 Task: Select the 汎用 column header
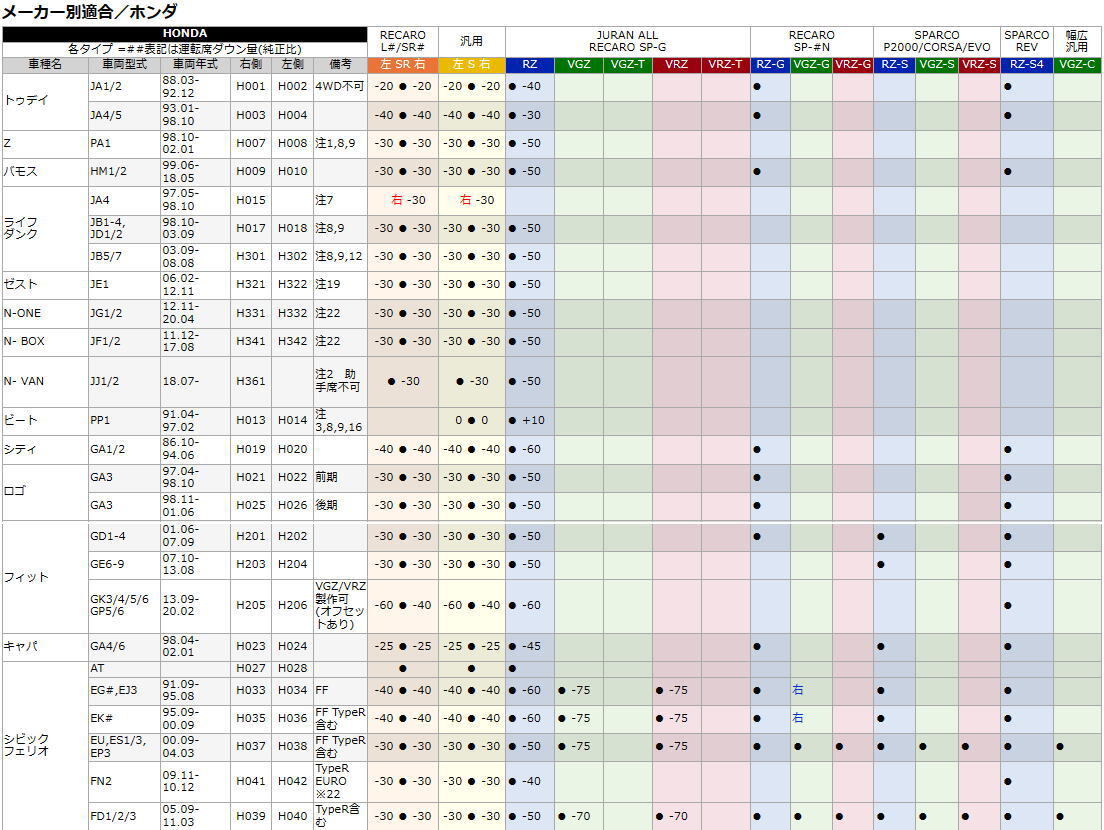tap(471, 41)
